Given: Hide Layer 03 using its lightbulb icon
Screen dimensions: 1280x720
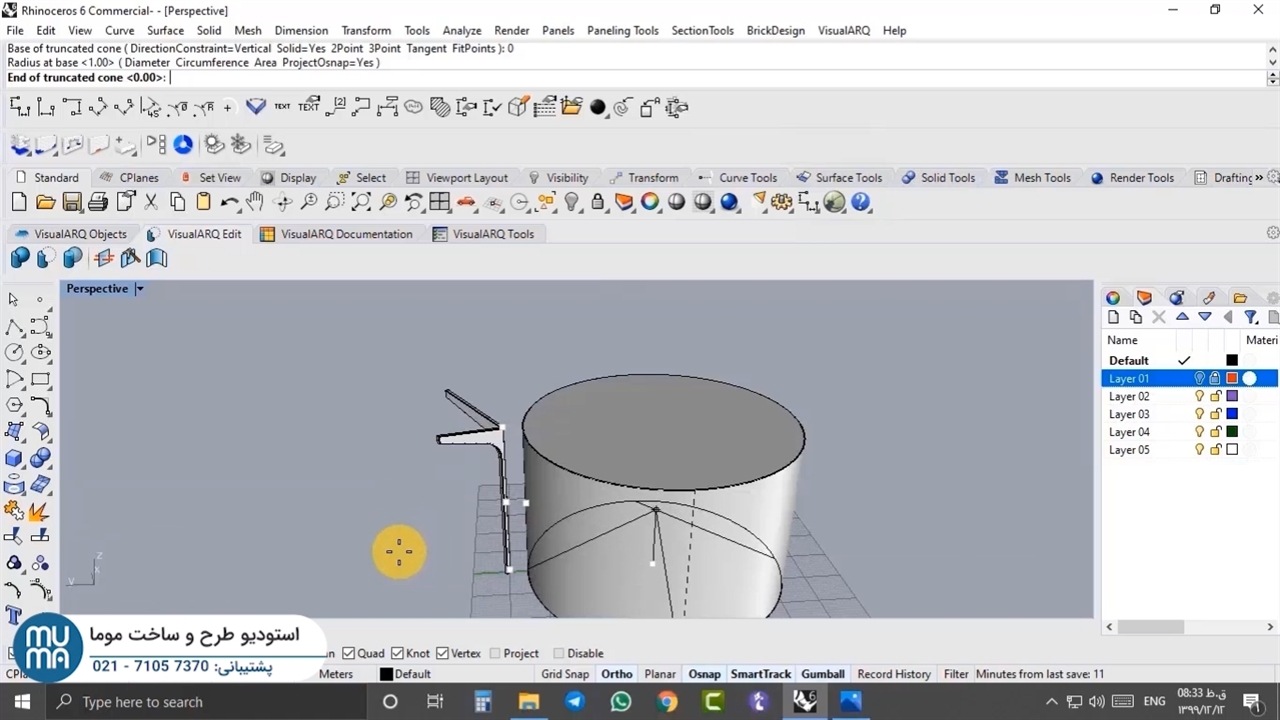Looking at the screenshot, I should tap(1199, 414).
